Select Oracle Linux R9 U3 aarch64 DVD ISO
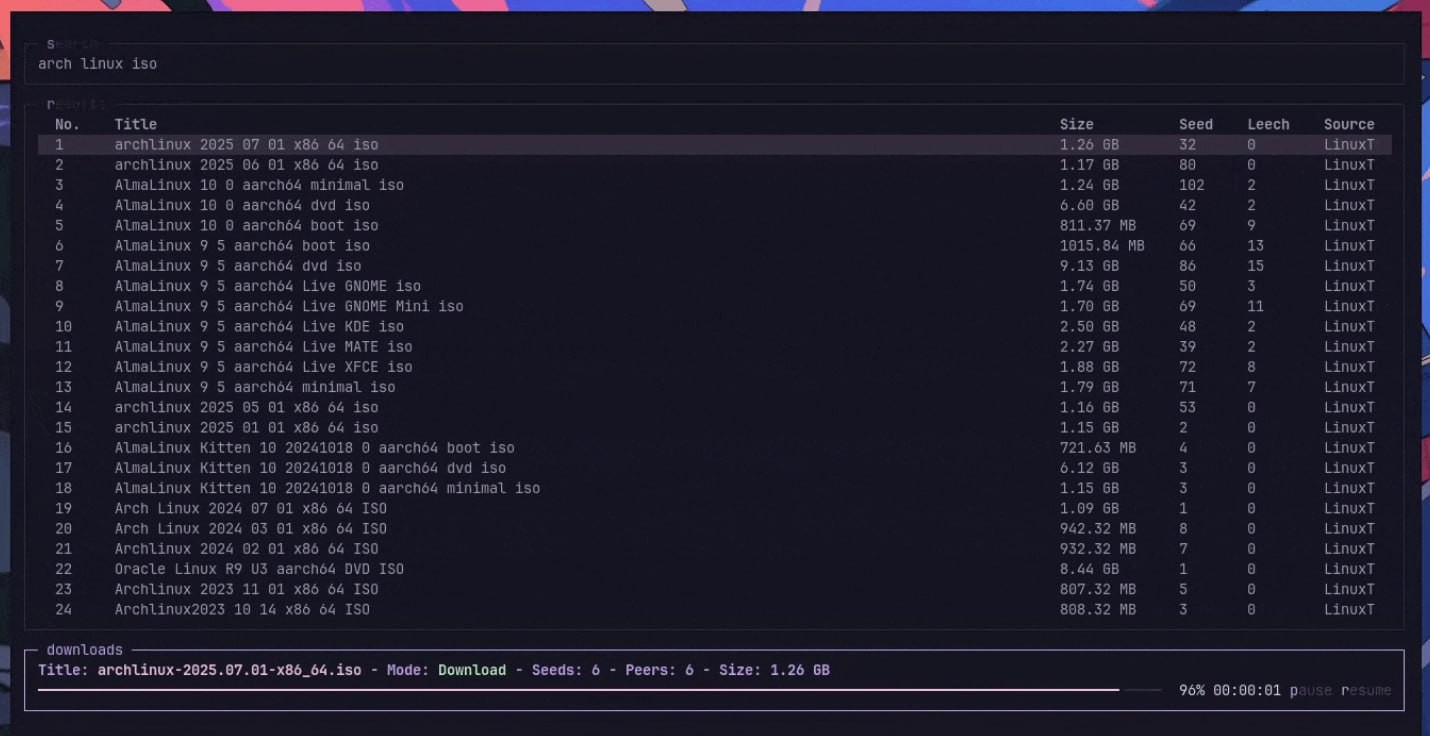The height and width of the screenshot is (736, 1430). click(259, 569)
